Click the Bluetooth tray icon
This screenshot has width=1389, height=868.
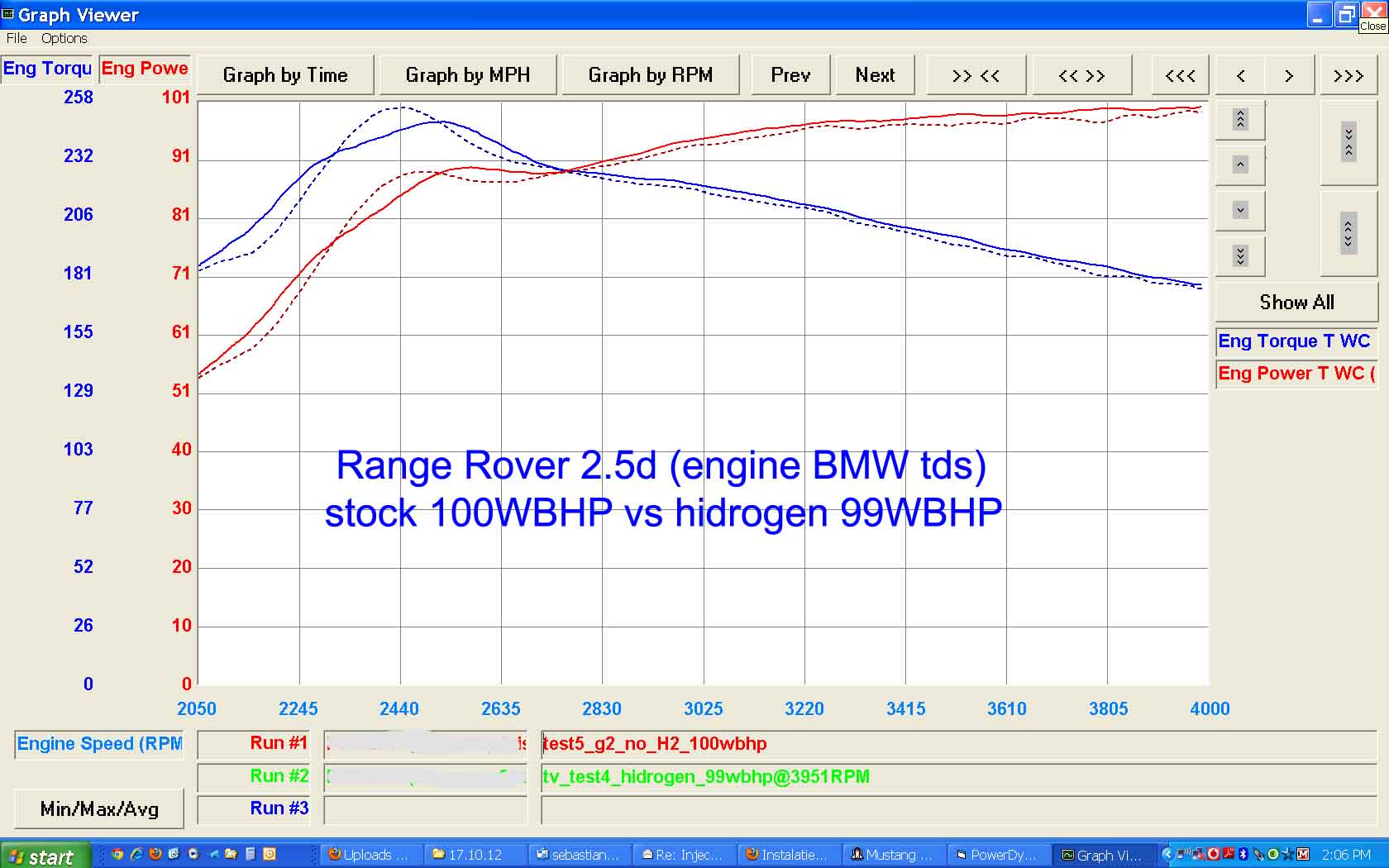(x=1243, y=855)
